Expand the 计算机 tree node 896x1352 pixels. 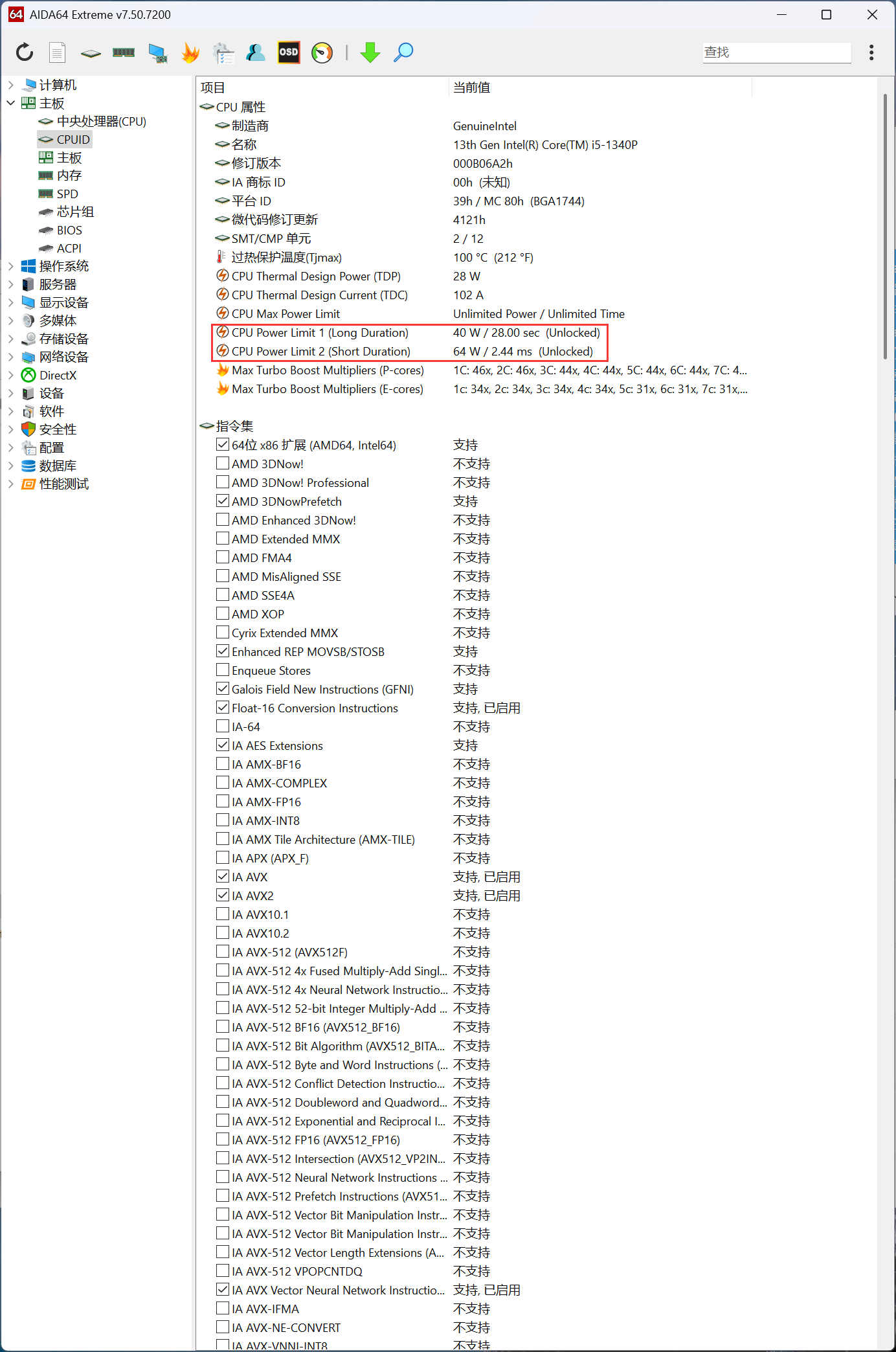click(x=11, y=85)
